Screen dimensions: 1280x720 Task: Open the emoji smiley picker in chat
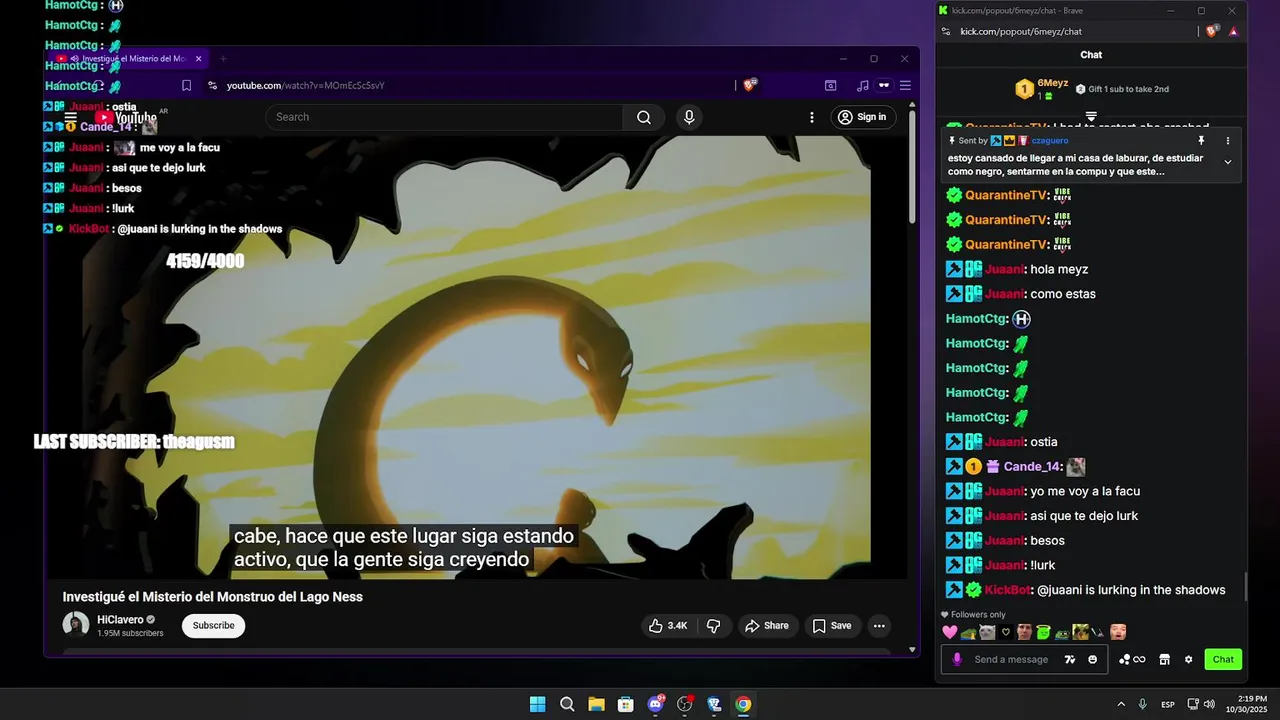1092,659
